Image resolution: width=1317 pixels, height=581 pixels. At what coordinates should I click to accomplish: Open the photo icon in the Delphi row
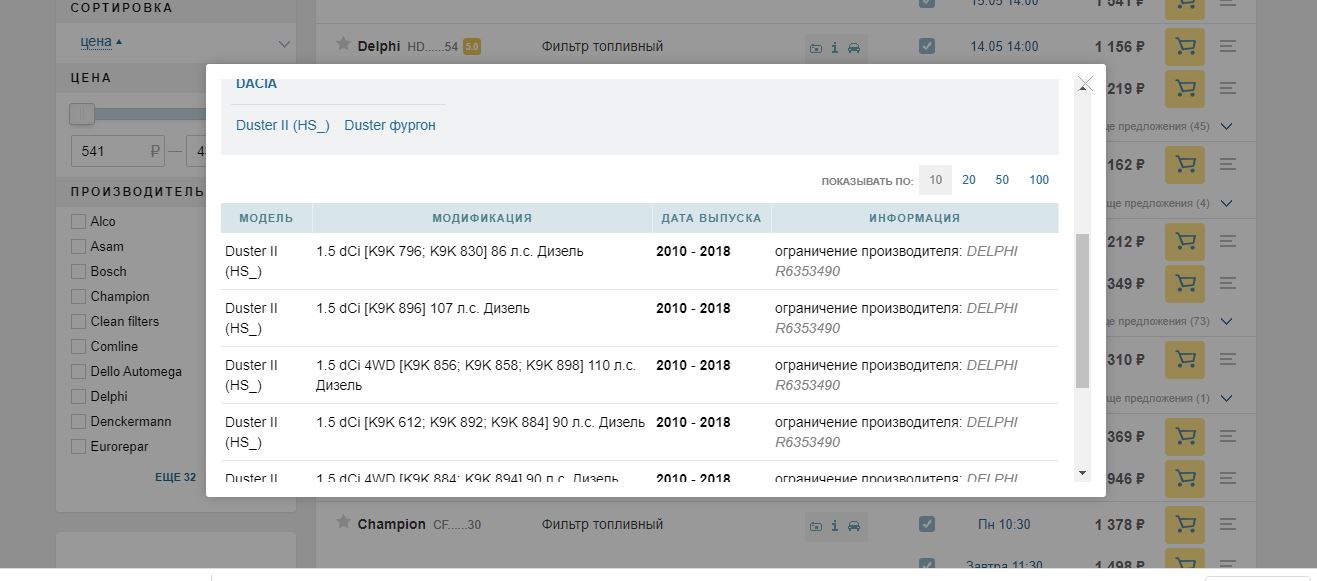click(816, 48)
